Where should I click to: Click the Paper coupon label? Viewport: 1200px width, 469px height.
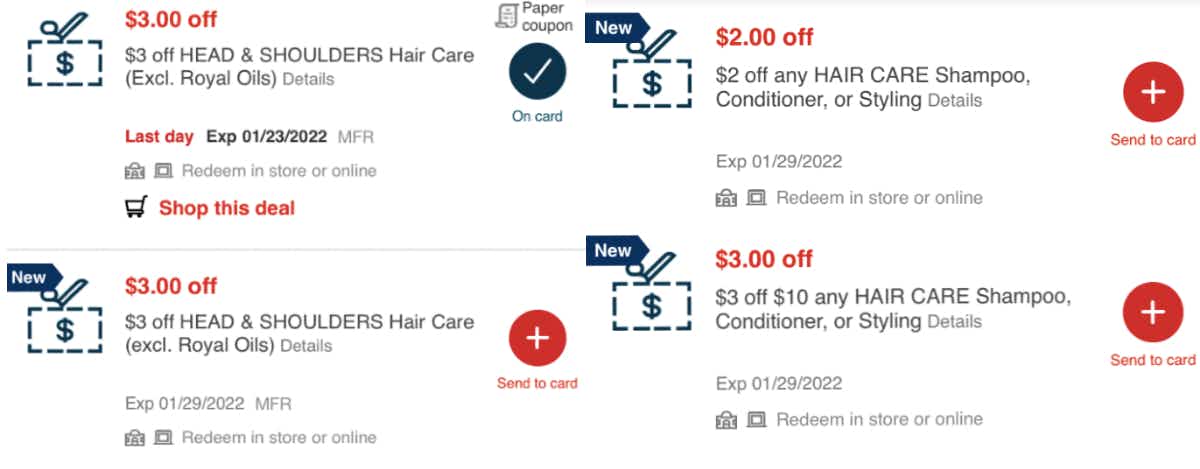coord(547,16)
